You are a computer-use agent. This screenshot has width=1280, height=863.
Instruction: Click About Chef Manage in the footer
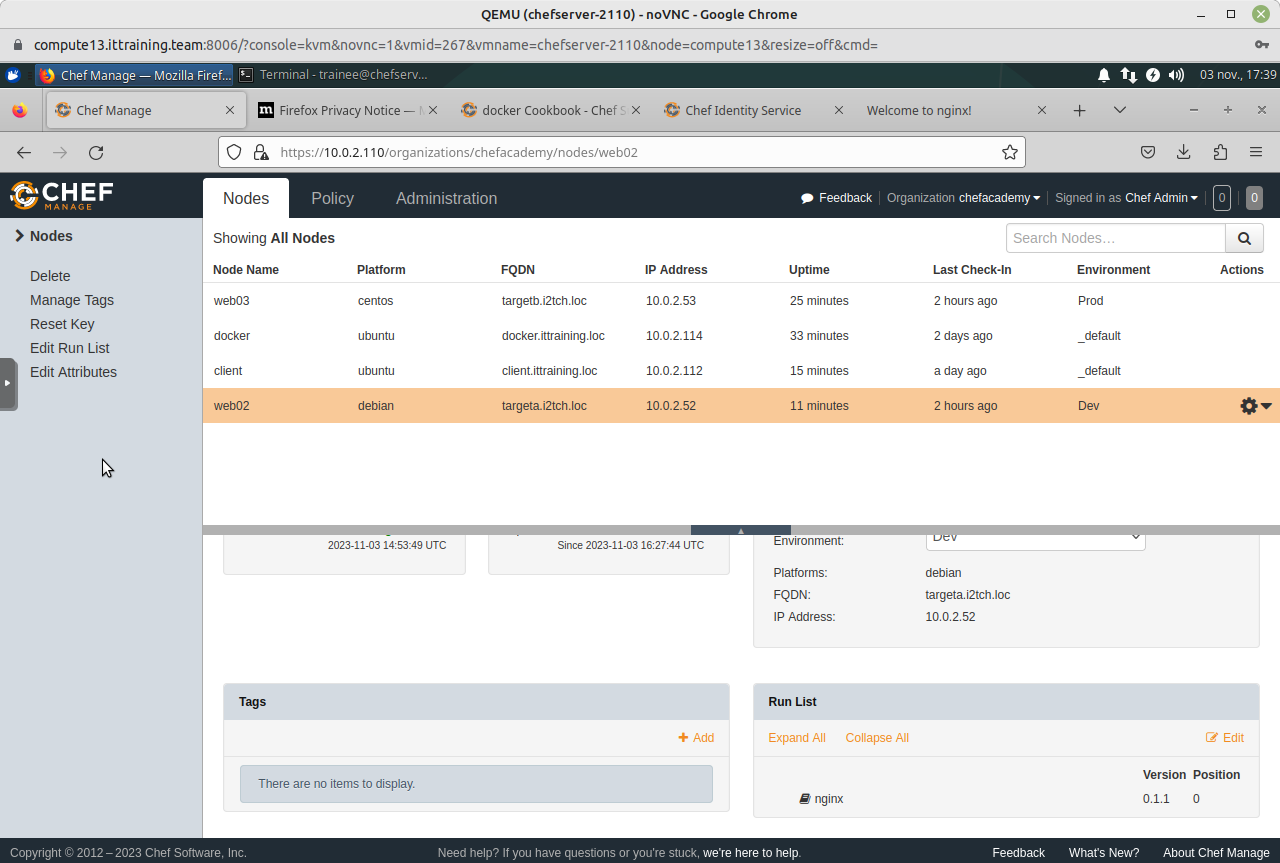click(x=1216, y=853)
